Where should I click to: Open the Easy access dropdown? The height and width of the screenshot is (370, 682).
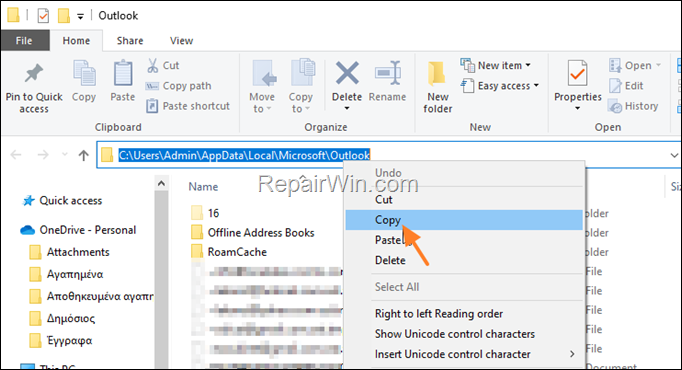[500, 86]
